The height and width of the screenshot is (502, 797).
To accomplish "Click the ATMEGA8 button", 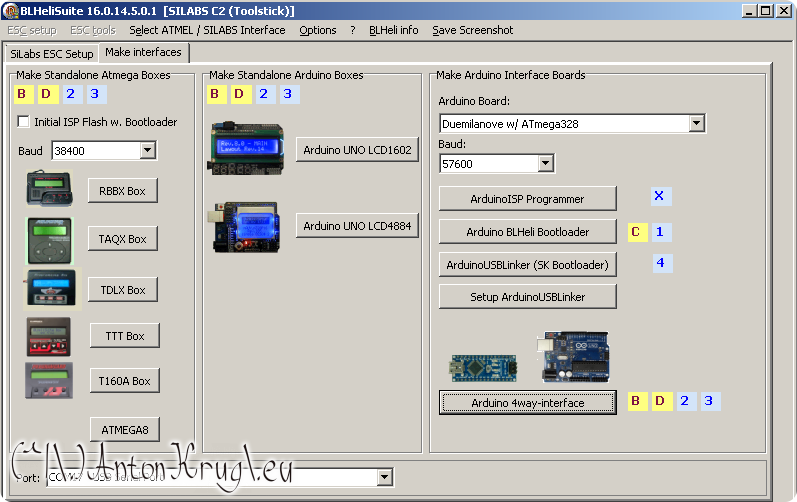I will [x=125, y=429].
